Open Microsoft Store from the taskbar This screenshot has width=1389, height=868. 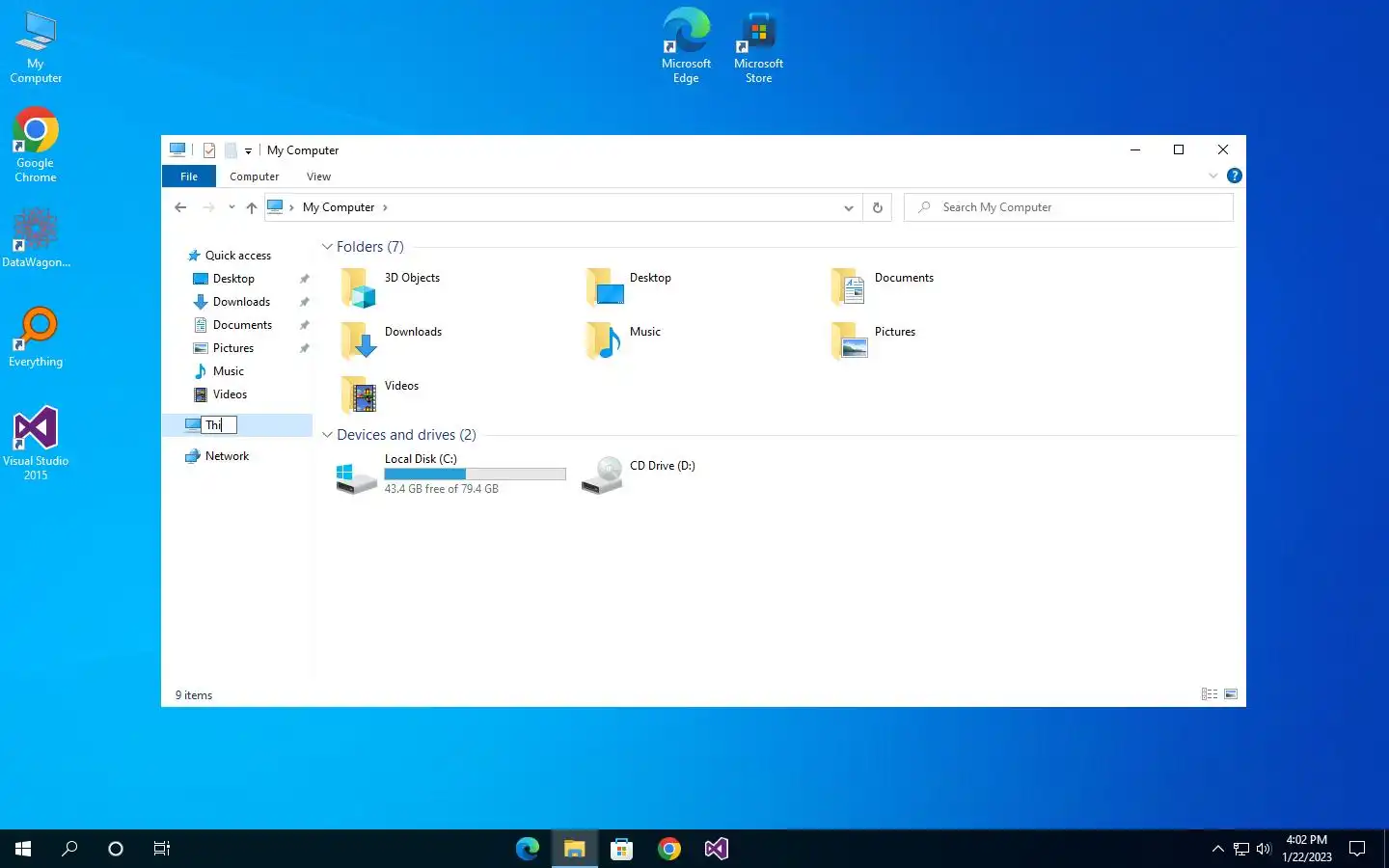tap(622, 849)
